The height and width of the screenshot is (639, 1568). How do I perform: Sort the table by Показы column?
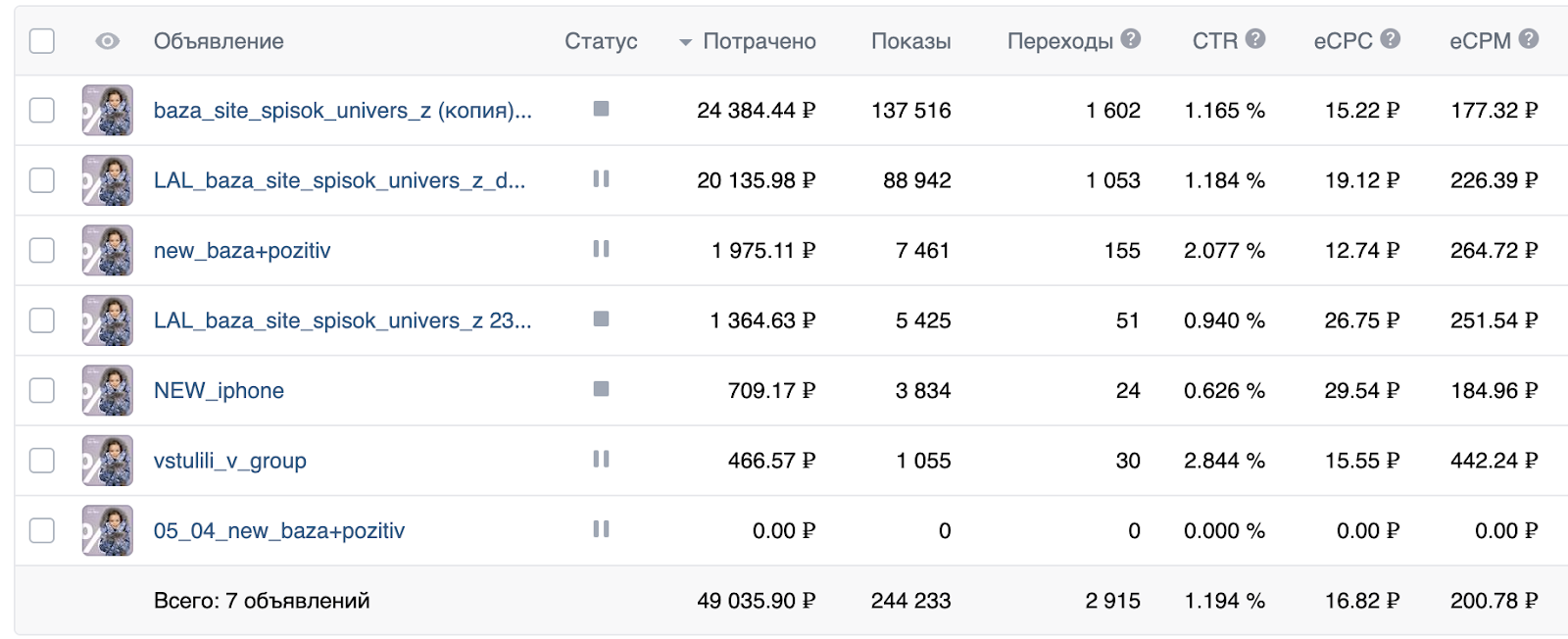pyautogui.click(x=910, y=41)
